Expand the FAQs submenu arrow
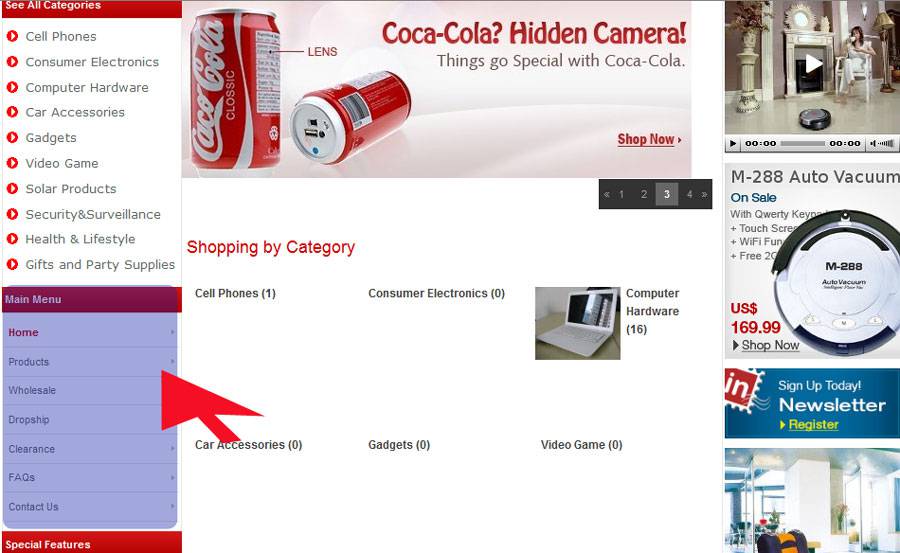The height and width of the screenshot is (553, 900). coord(172,477)
